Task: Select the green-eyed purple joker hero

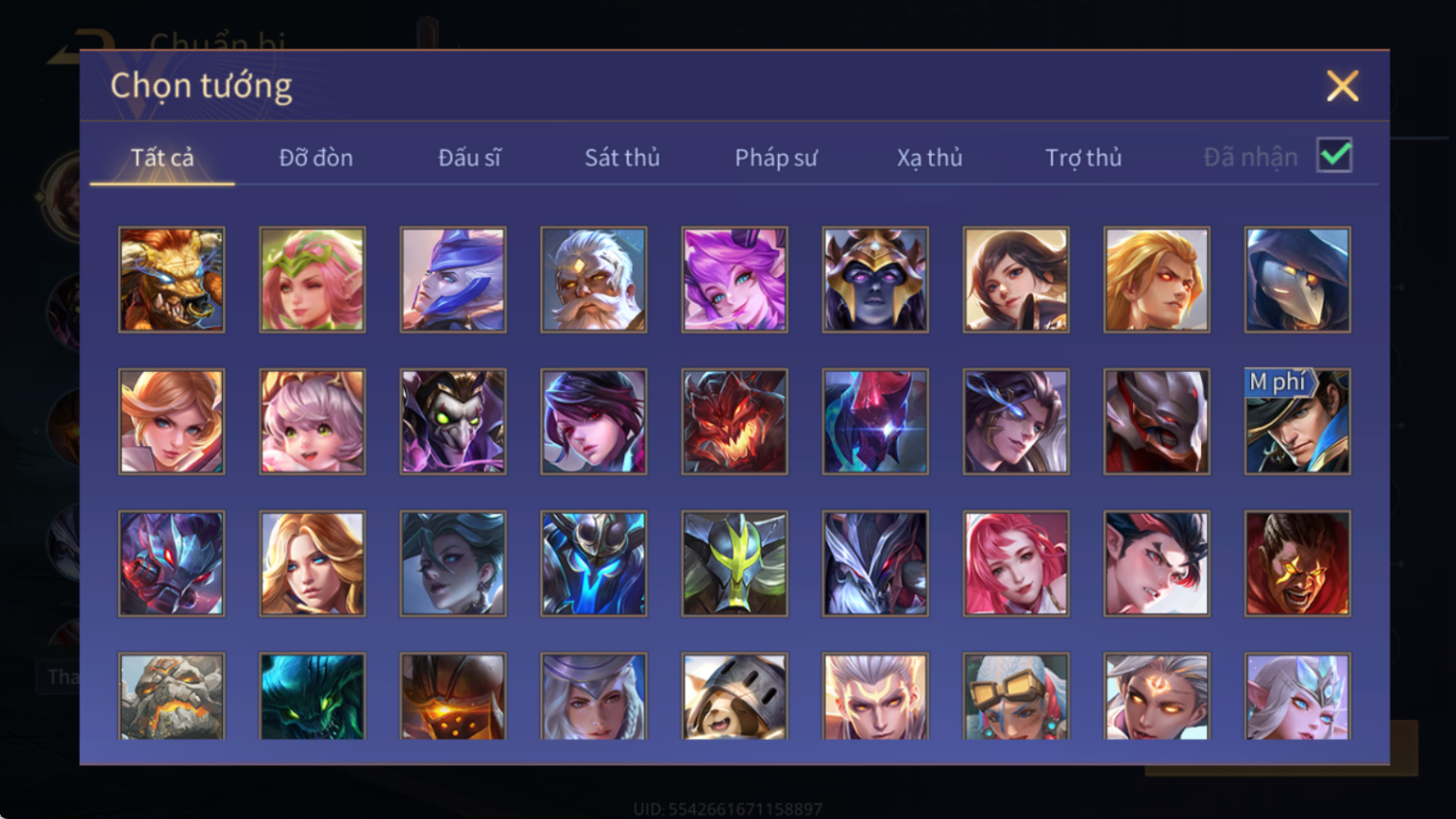Action: tap(453, 422)
